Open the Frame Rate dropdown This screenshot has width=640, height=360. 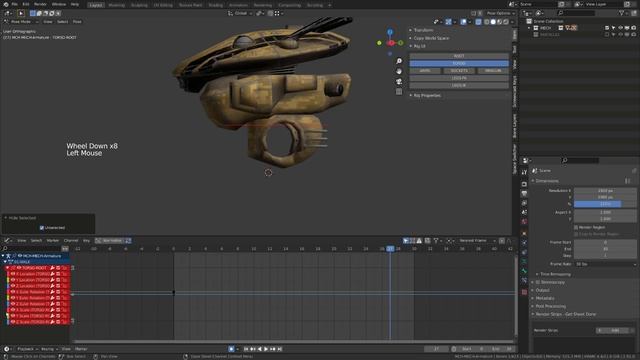605,264
